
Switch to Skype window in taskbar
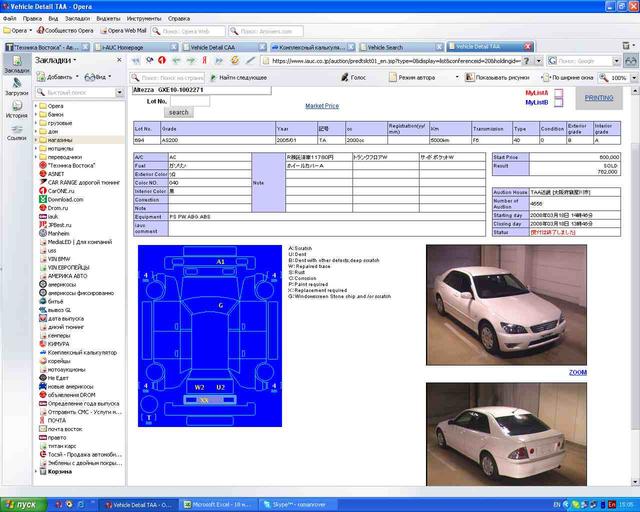tap(298, 505)
